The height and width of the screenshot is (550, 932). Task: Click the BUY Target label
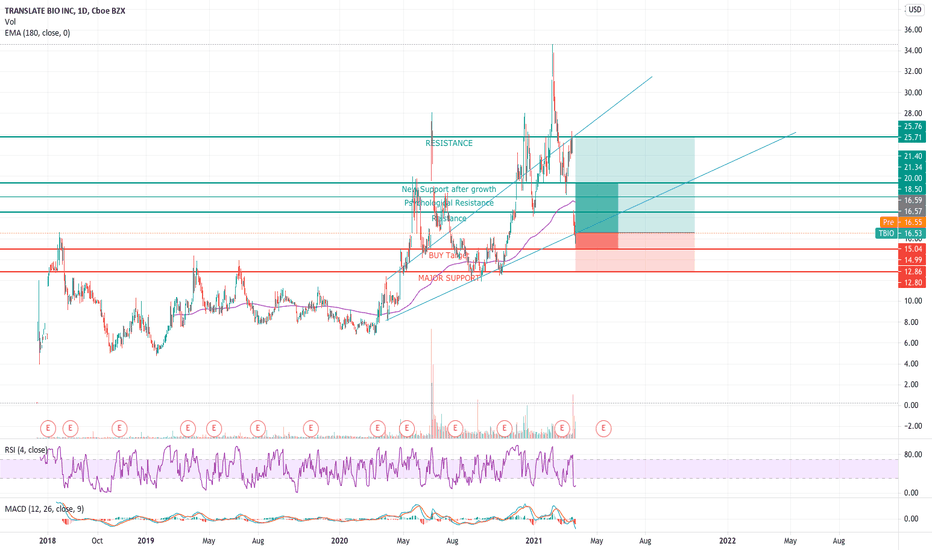pyautogui.click(x=449, y=255)
